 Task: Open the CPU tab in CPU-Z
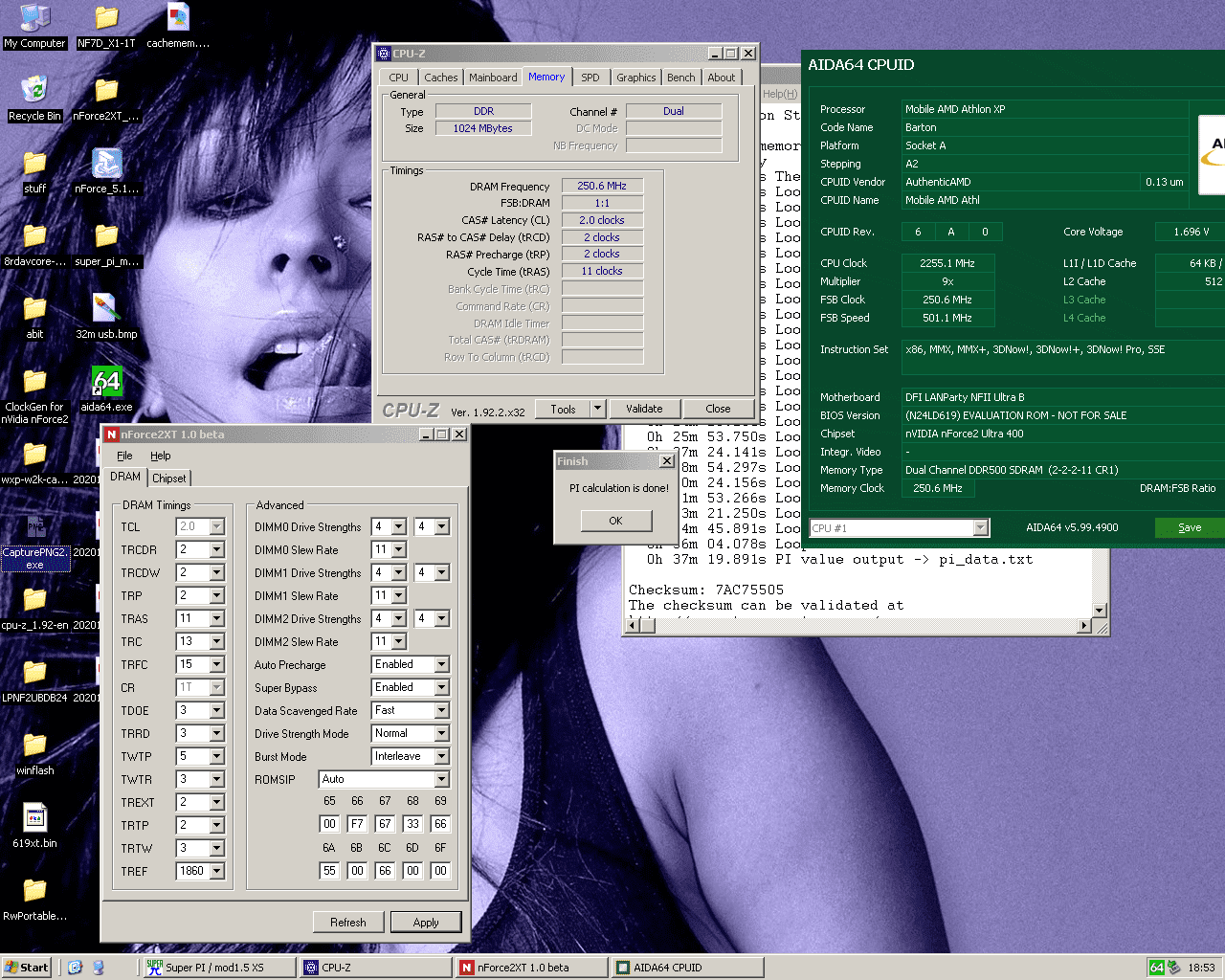[x=399, y=78]
